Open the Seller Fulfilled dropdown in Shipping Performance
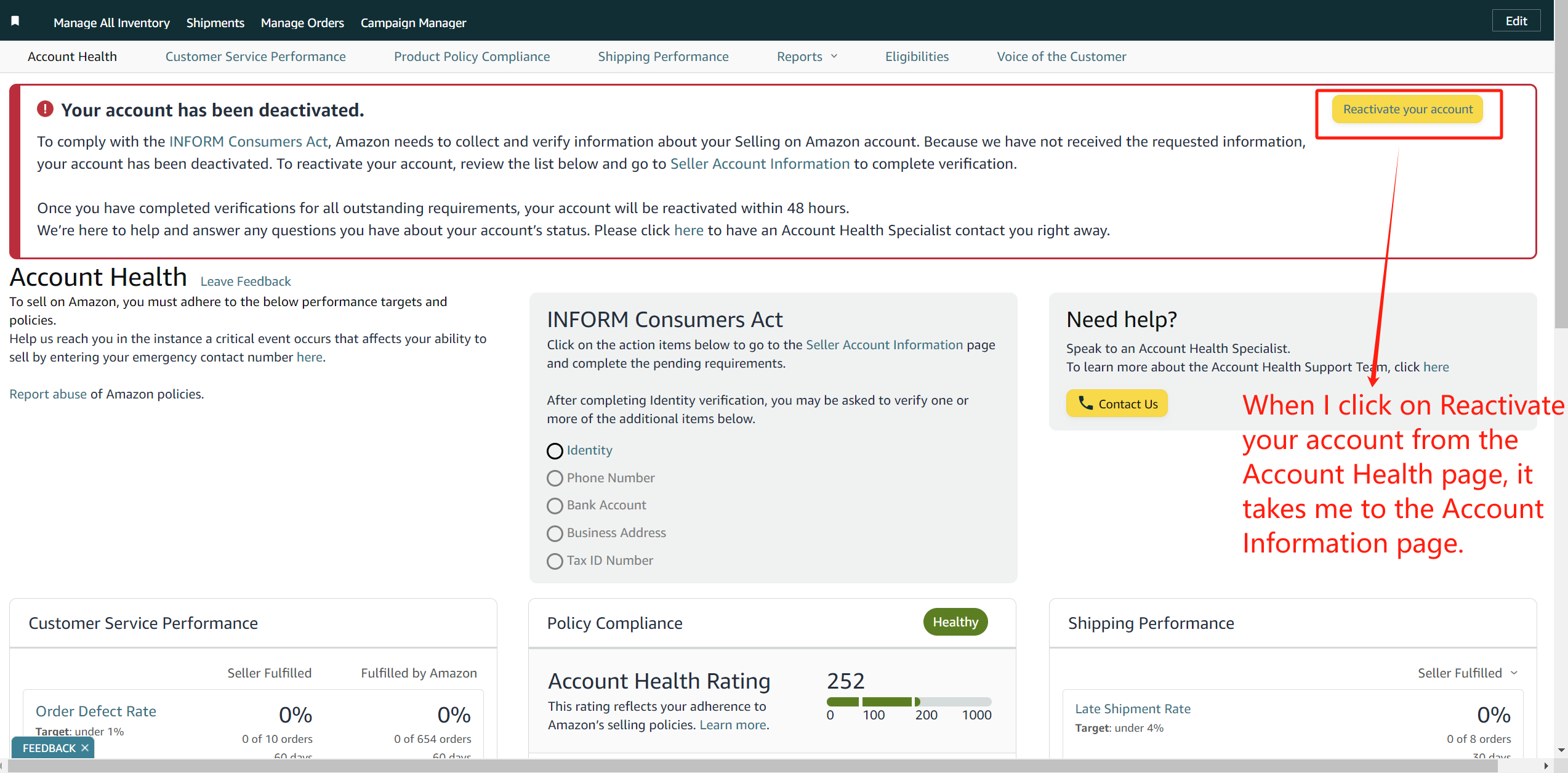This screenshot has height=773, width=1568. [x=1468, y=673]
